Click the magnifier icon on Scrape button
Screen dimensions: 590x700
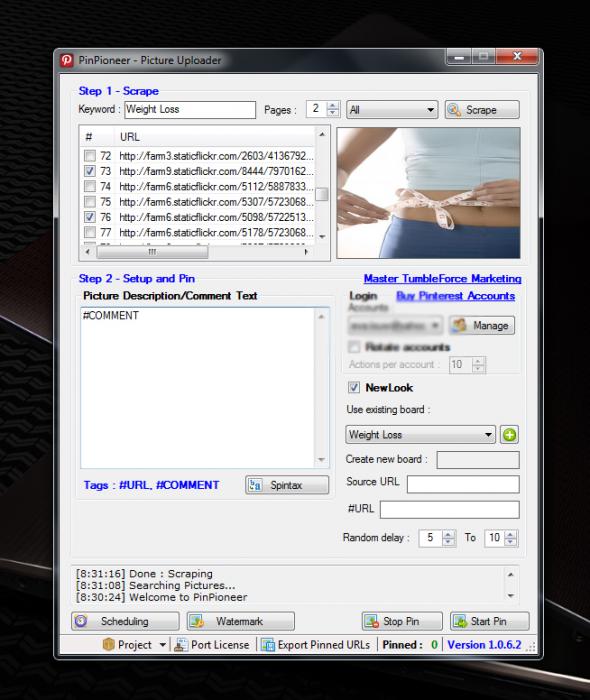coord(454,110)
